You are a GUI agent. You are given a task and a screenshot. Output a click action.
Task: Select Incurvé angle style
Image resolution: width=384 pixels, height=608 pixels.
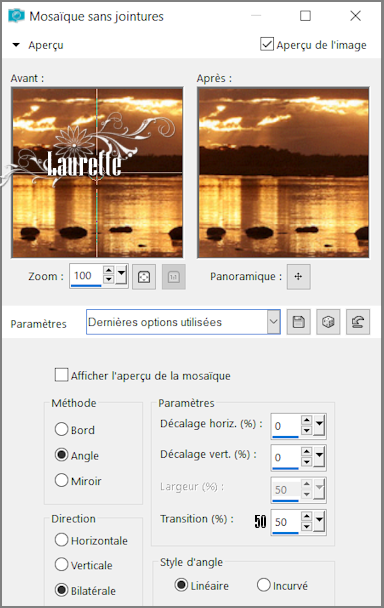[263, 585]
